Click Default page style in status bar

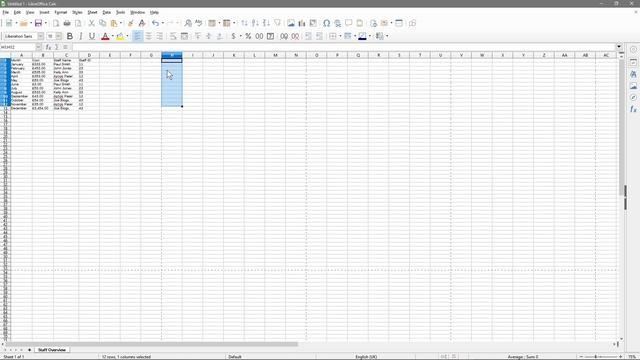[x=235, y=357]
